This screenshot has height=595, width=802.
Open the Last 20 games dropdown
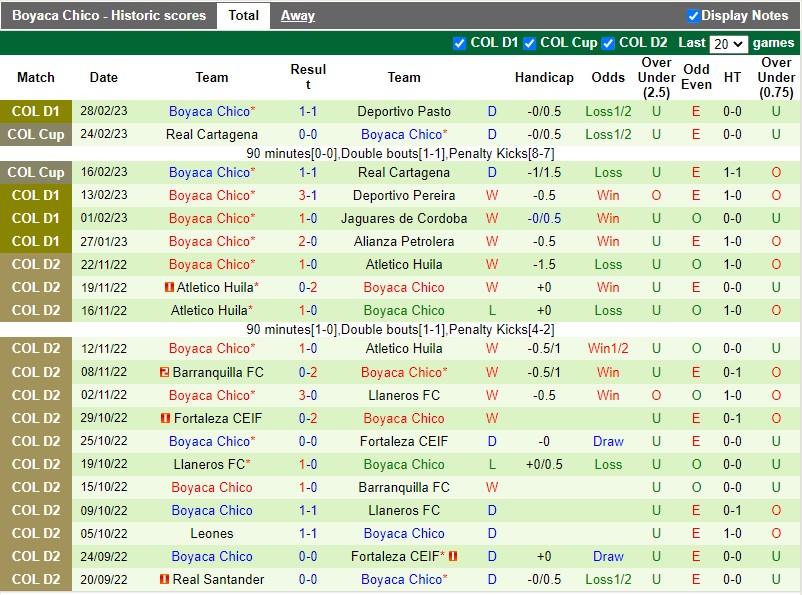tap(728, 44)
